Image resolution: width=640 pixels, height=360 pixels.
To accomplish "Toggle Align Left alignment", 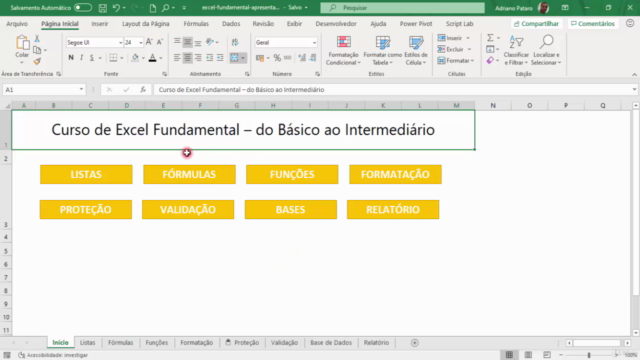I will (177, 58).
